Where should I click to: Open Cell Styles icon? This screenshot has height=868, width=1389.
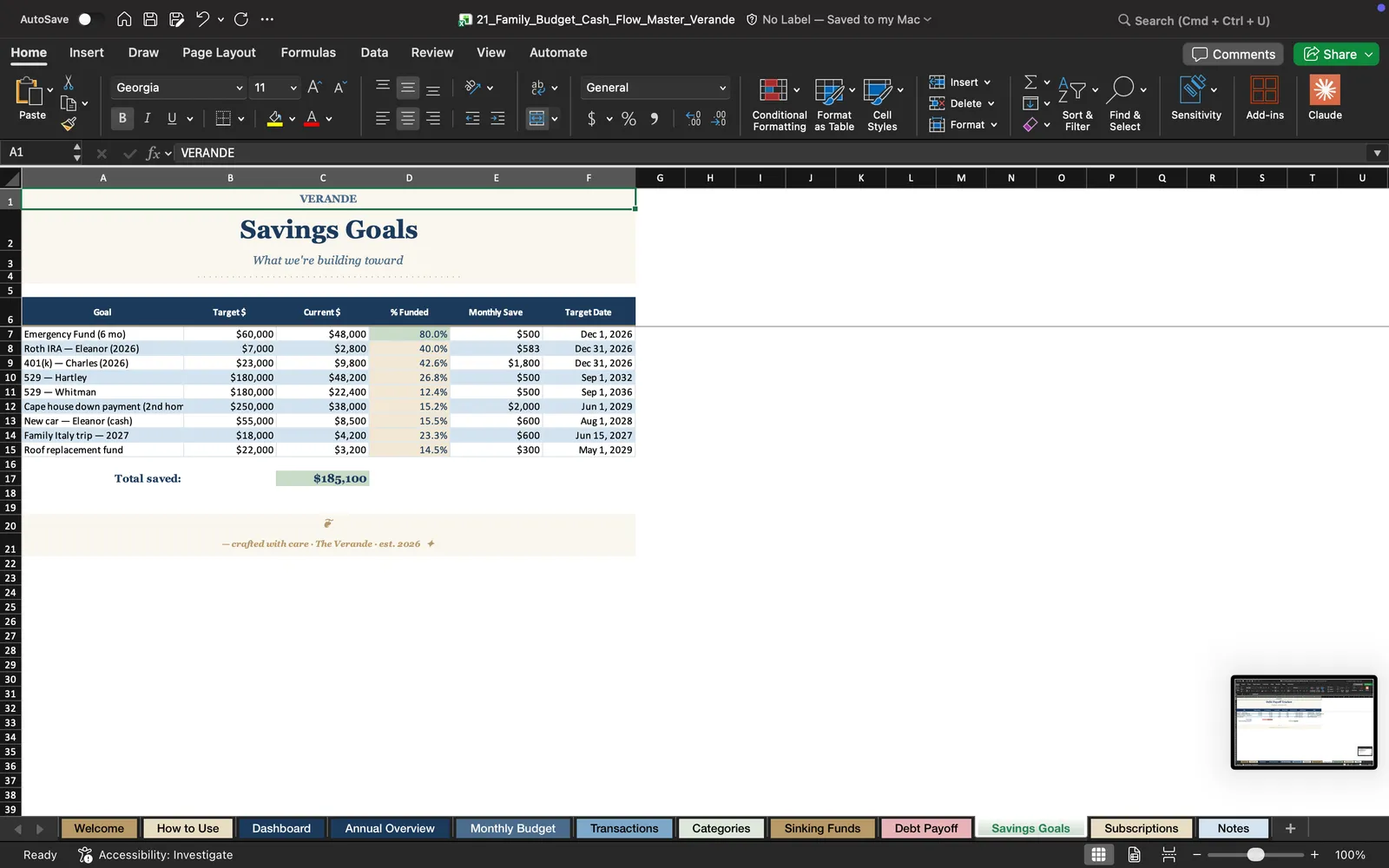[877, 90]
